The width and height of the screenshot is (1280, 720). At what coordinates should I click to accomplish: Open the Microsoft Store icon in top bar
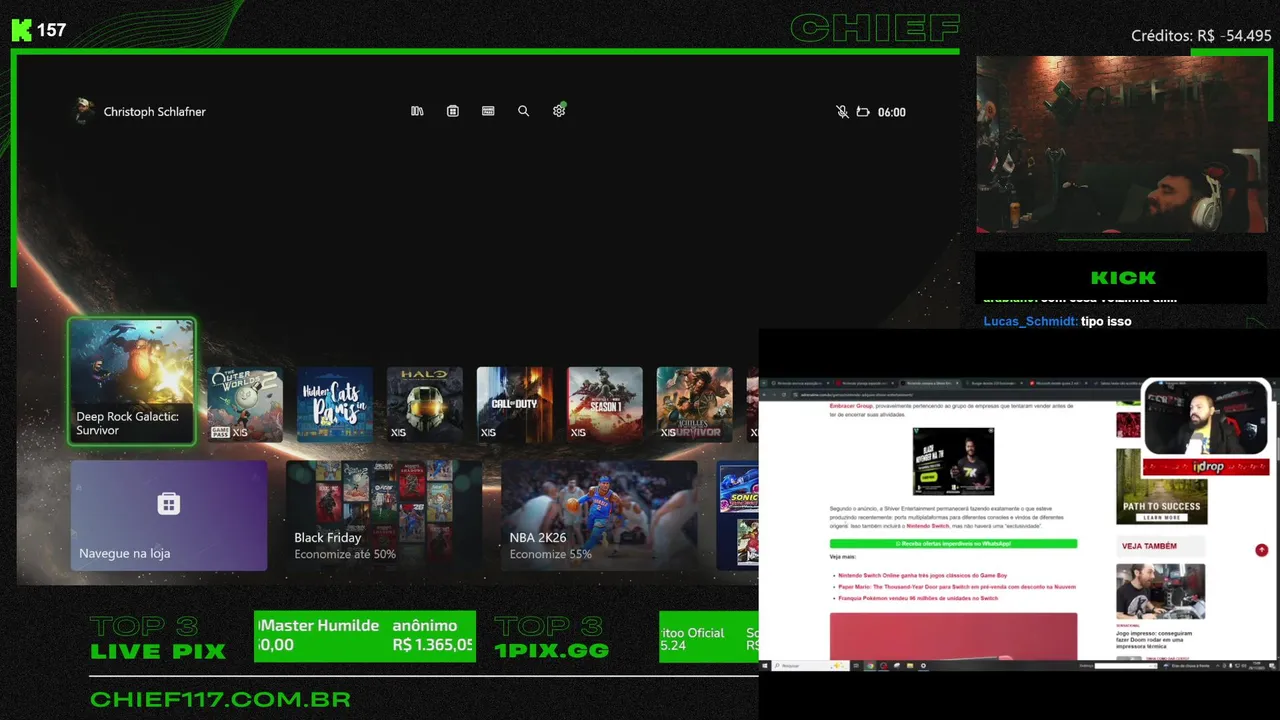coord(453,111)
